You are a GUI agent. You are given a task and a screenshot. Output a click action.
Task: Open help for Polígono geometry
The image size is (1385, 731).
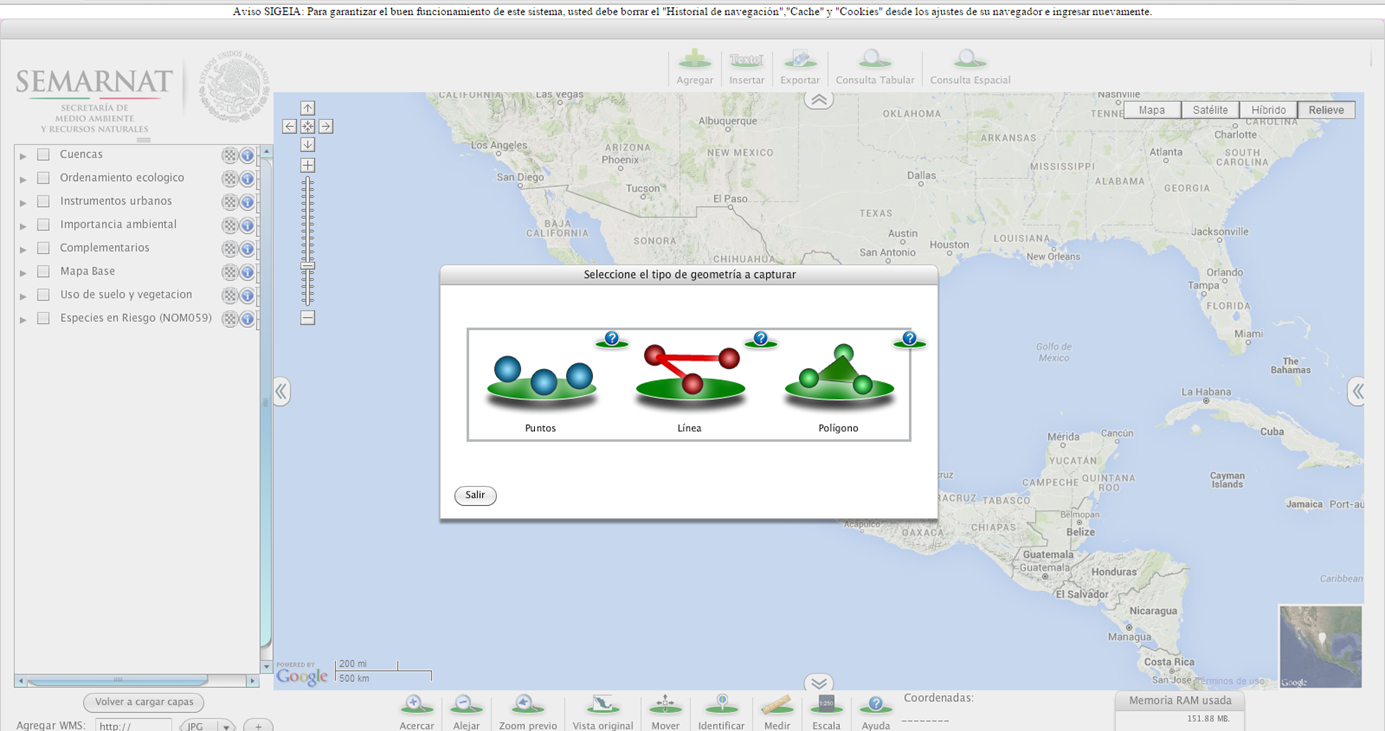[x=909, y=339]
